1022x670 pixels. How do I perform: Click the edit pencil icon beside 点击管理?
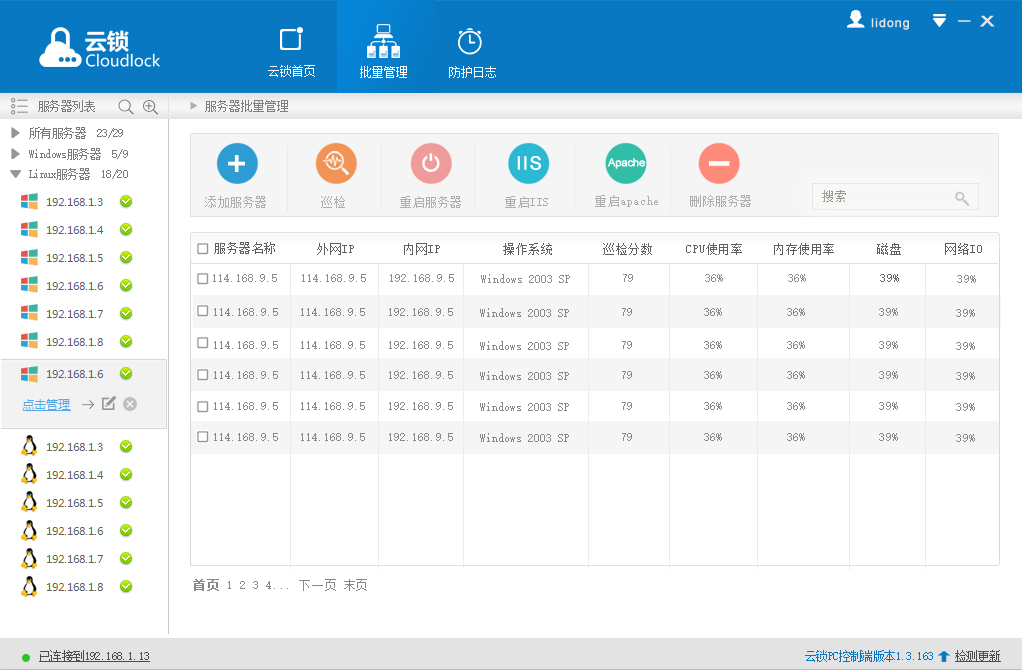109,404
